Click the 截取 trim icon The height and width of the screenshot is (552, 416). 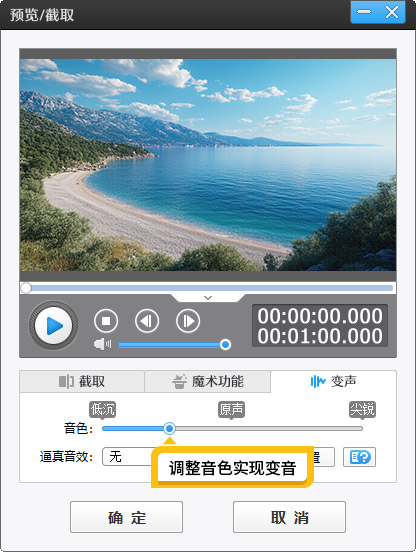[x=66, y=381]
